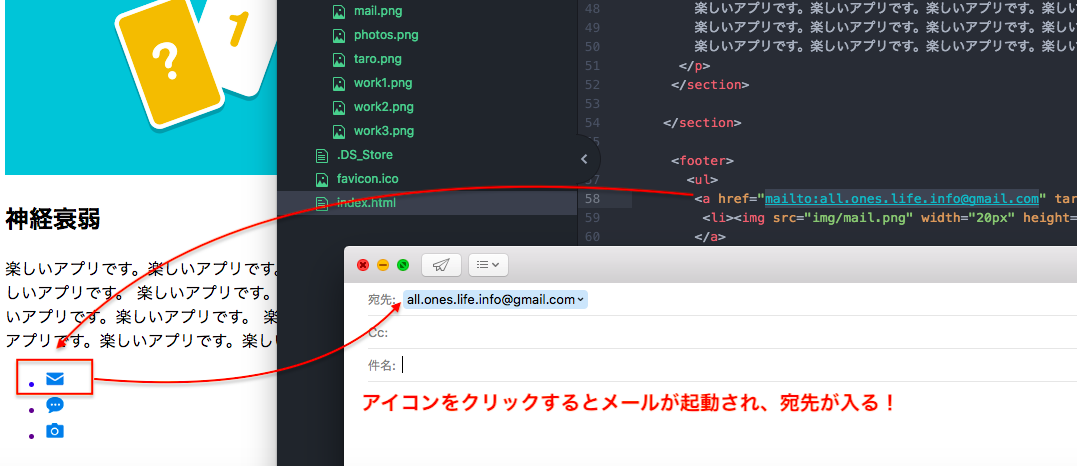Click the blue mail icon on webpage
The image size is (1077, 466).
click(x=55, y=379)
